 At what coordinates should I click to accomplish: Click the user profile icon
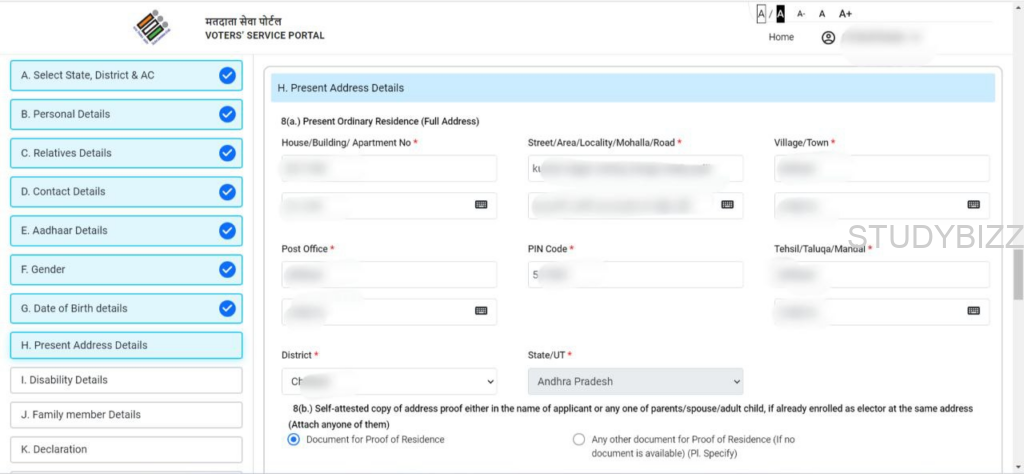[828, 38]
